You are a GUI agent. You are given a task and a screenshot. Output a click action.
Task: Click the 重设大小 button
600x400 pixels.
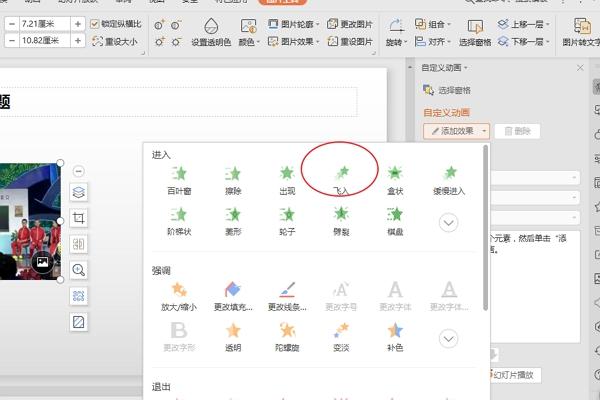(x=118, y=42)
